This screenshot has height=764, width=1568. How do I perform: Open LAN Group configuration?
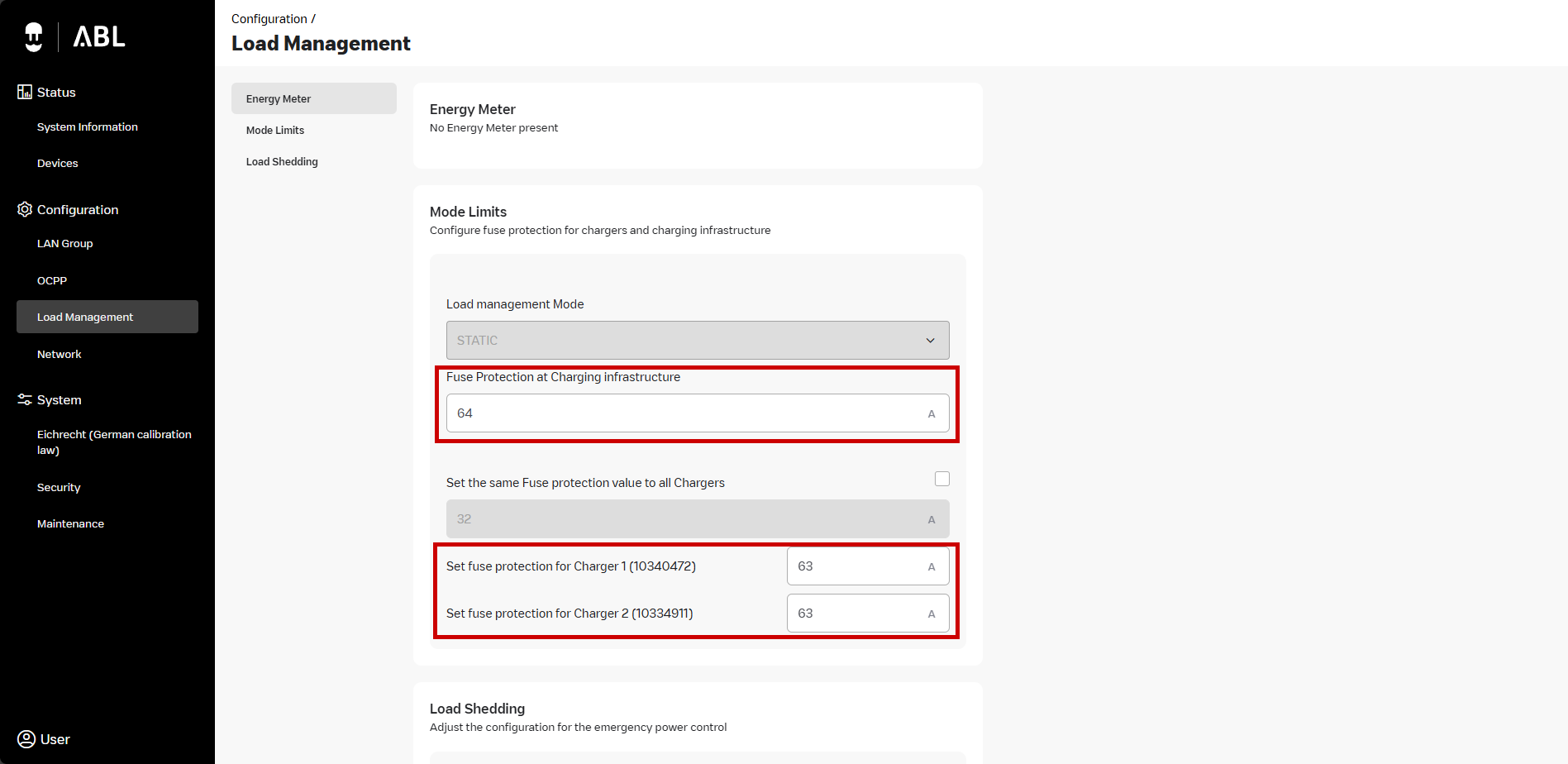tap(65, 243)
